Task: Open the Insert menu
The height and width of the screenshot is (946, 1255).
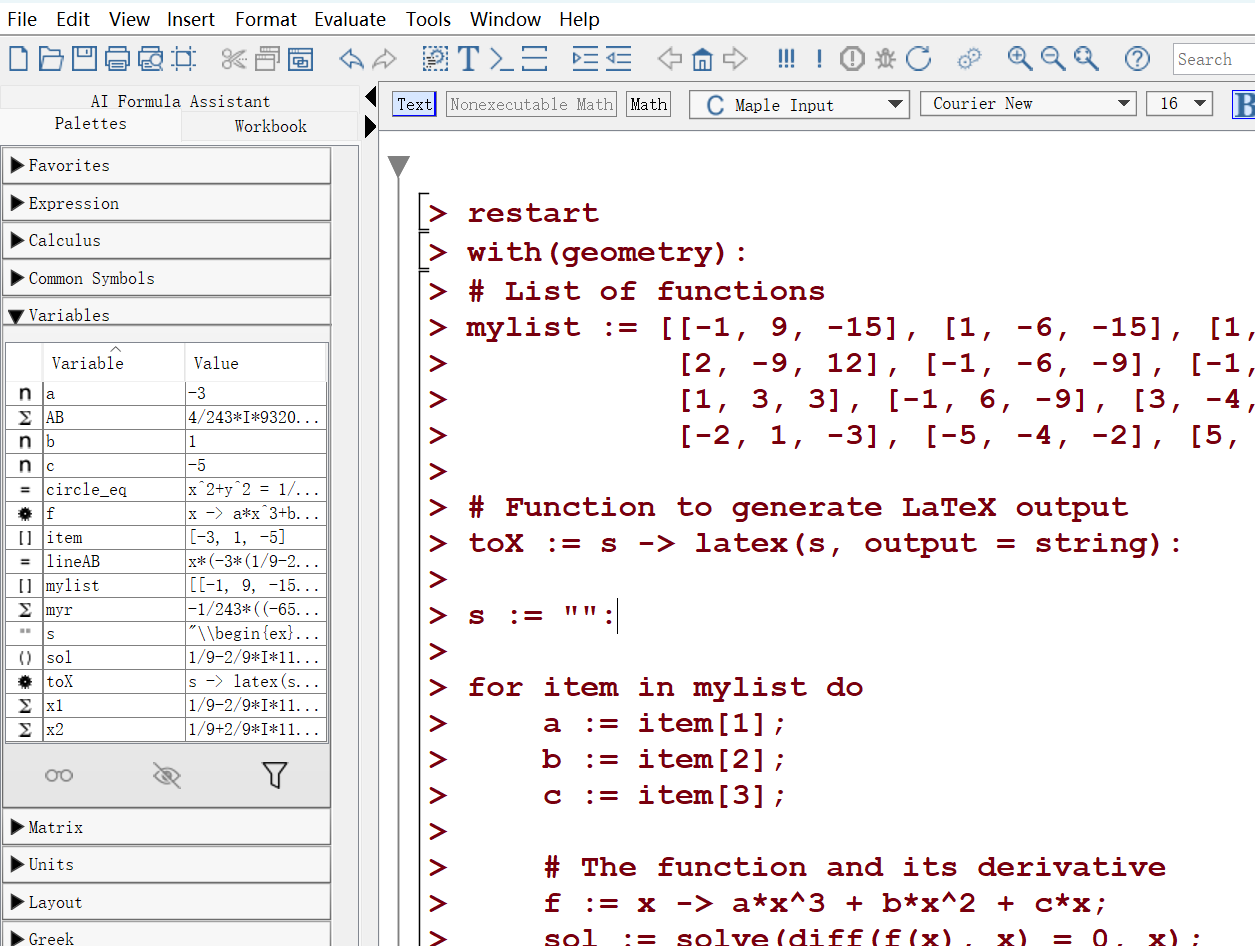Action: 190,19
